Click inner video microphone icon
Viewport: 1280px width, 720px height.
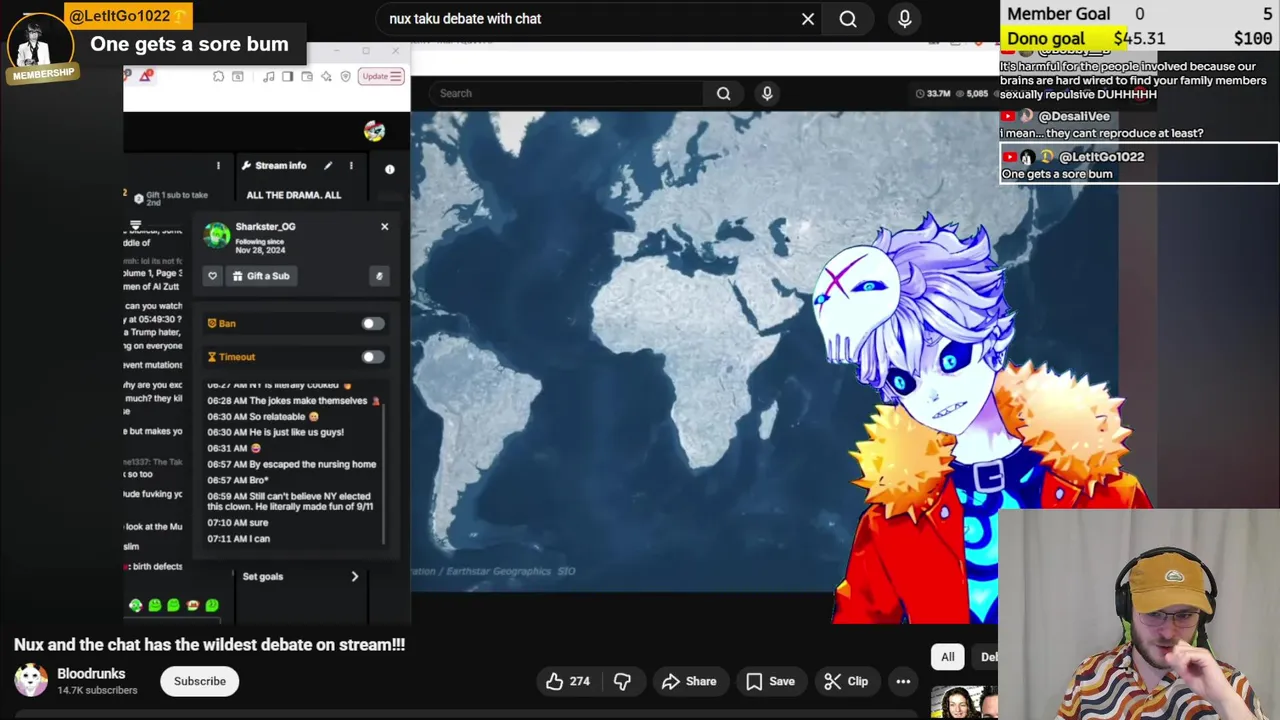(x=767, y=93)
